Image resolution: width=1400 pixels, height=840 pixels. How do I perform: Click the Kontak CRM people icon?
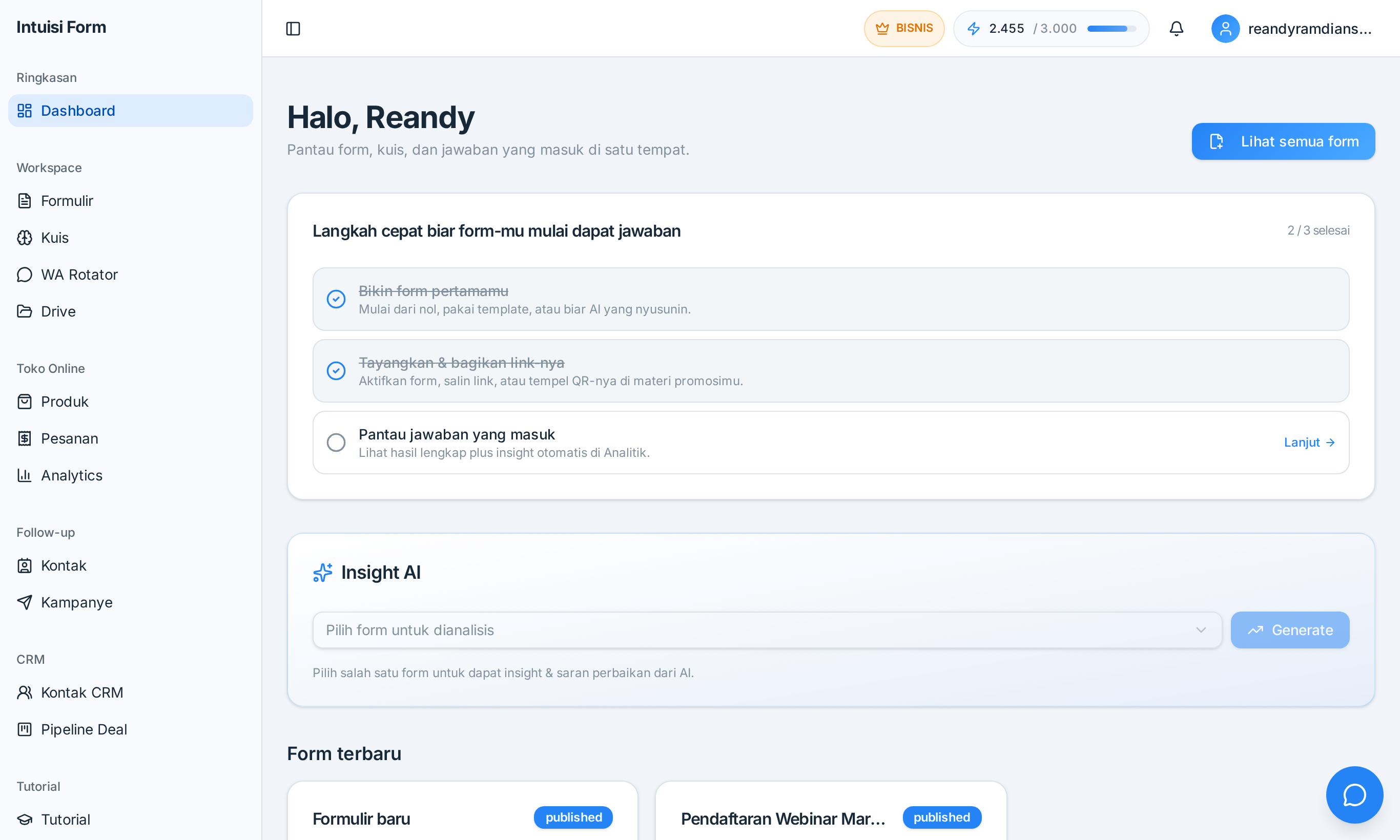click(25, 693)
